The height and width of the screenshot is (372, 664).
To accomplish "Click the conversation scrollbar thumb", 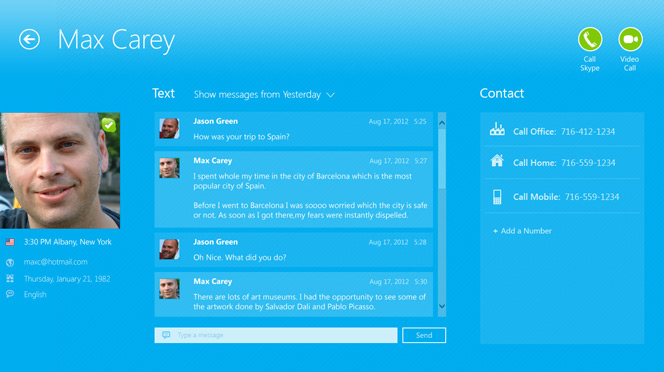I will [x=442, y=159].
